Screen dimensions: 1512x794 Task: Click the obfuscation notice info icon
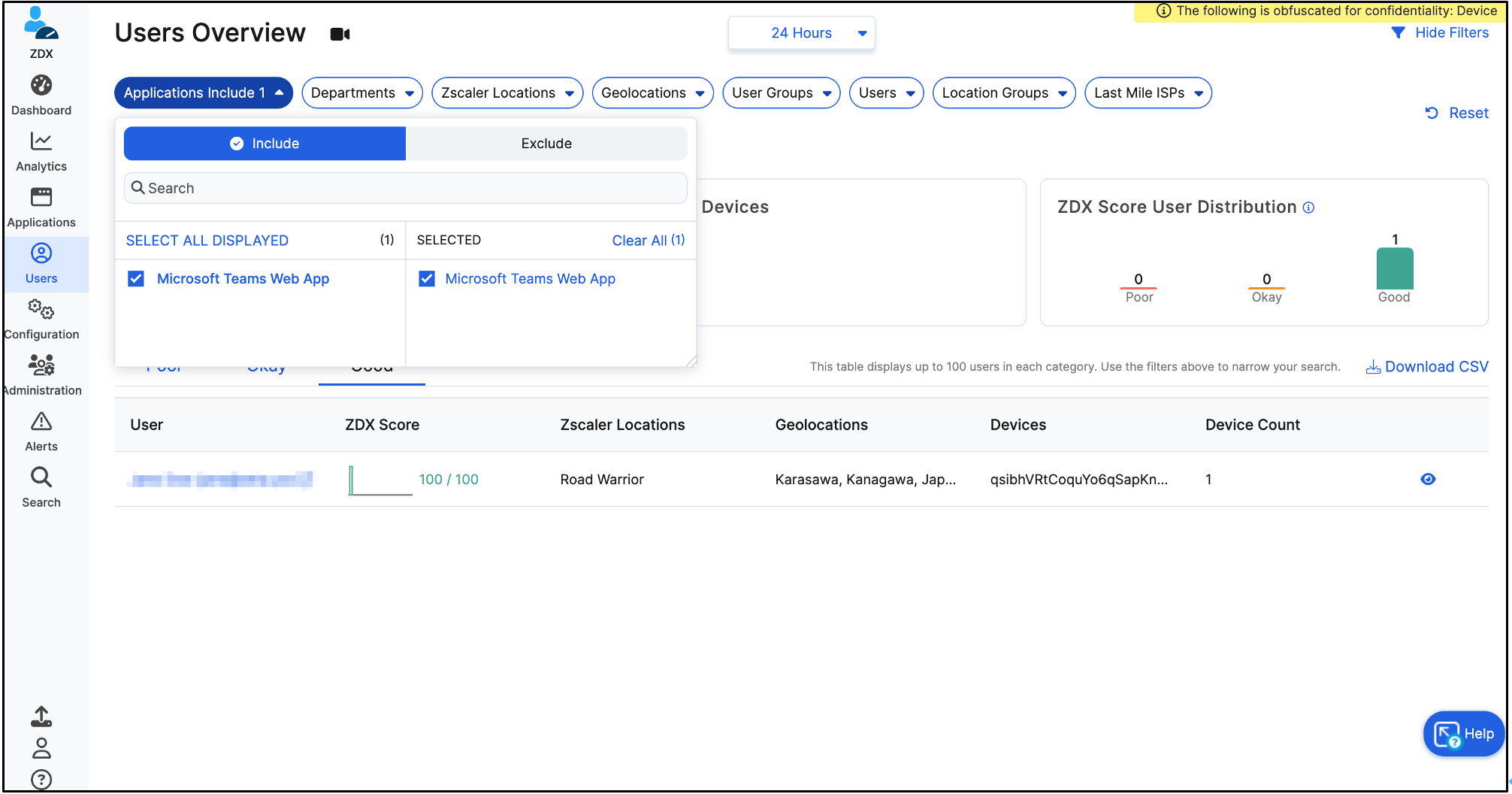1164,11
